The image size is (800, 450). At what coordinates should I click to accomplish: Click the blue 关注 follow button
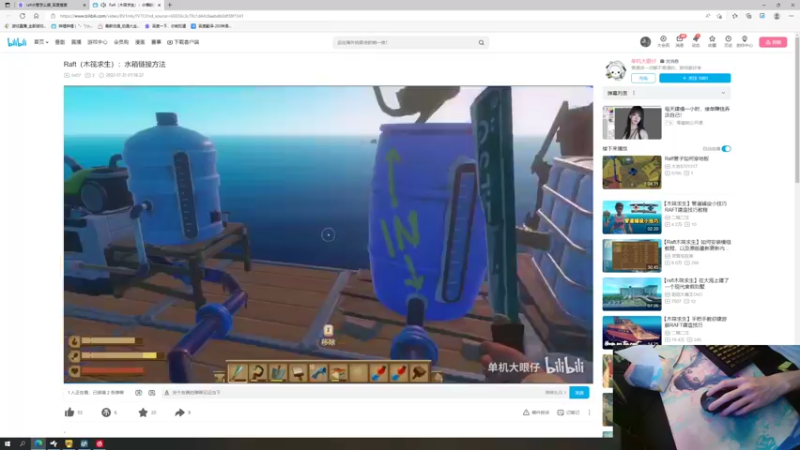click(695, 78)
